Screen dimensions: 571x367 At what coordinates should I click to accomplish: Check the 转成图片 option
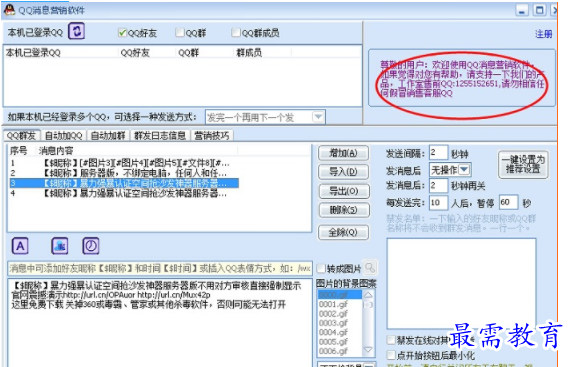(321, 269)
